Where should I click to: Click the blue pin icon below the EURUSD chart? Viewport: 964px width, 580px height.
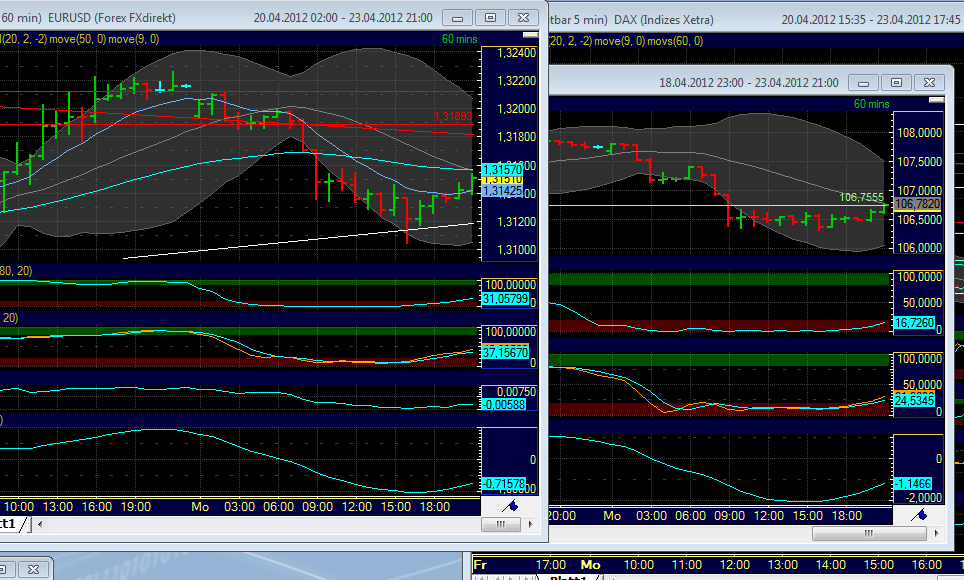click(510, 508)
